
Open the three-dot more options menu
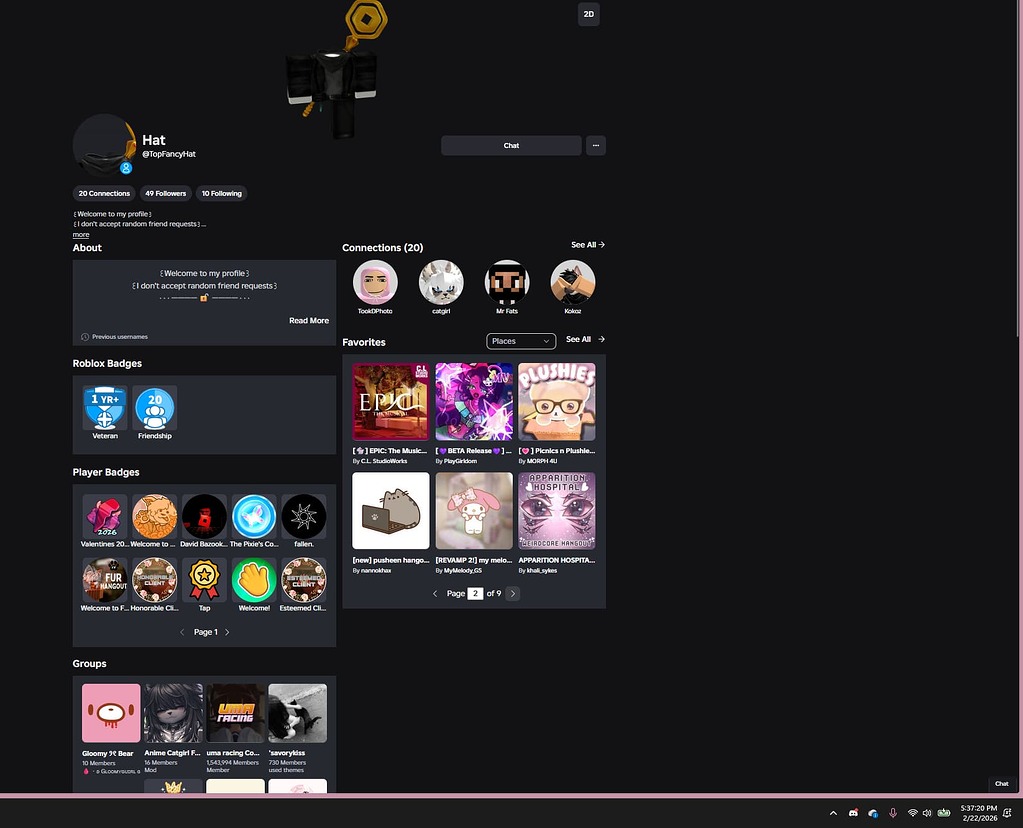coord(596,146)
